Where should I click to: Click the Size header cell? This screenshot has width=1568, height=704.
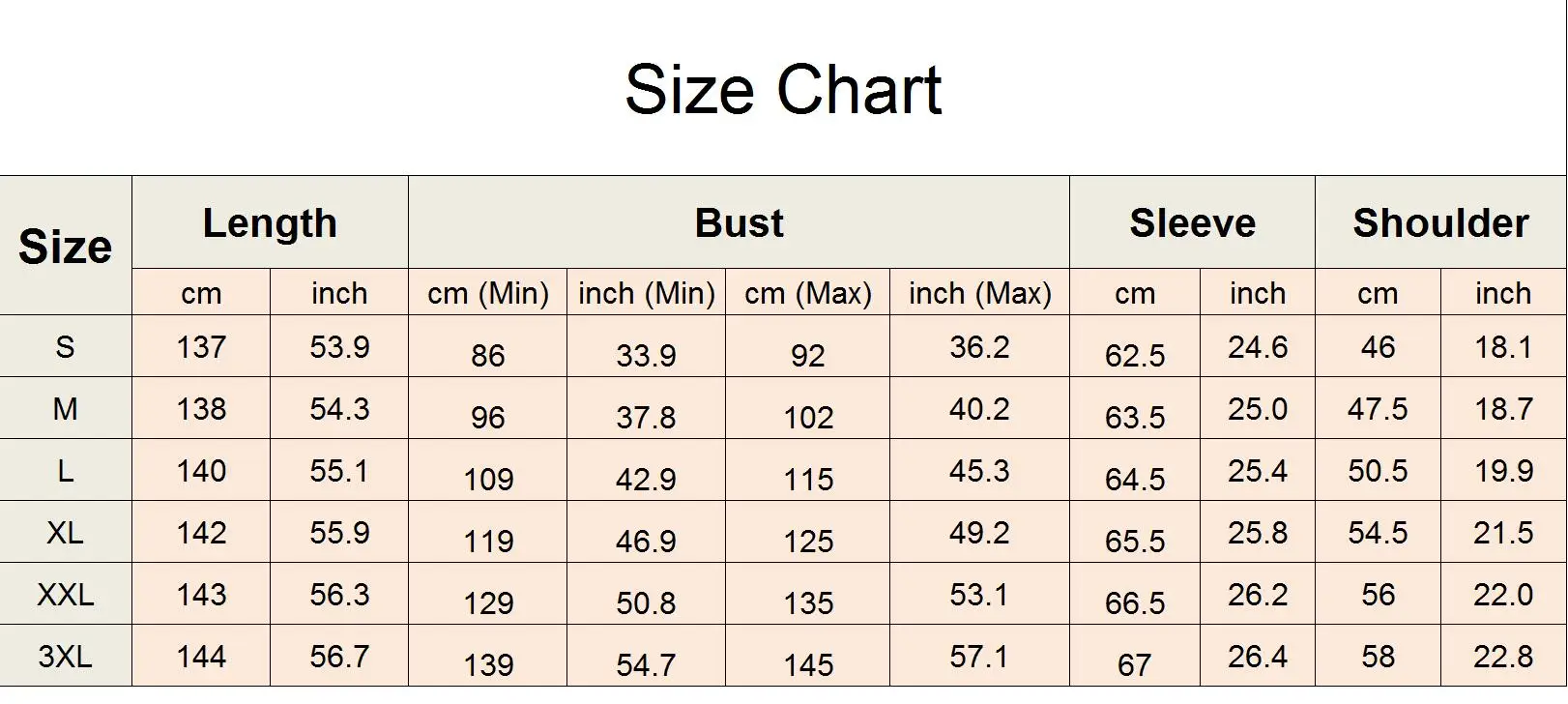(x=65, y=247)
